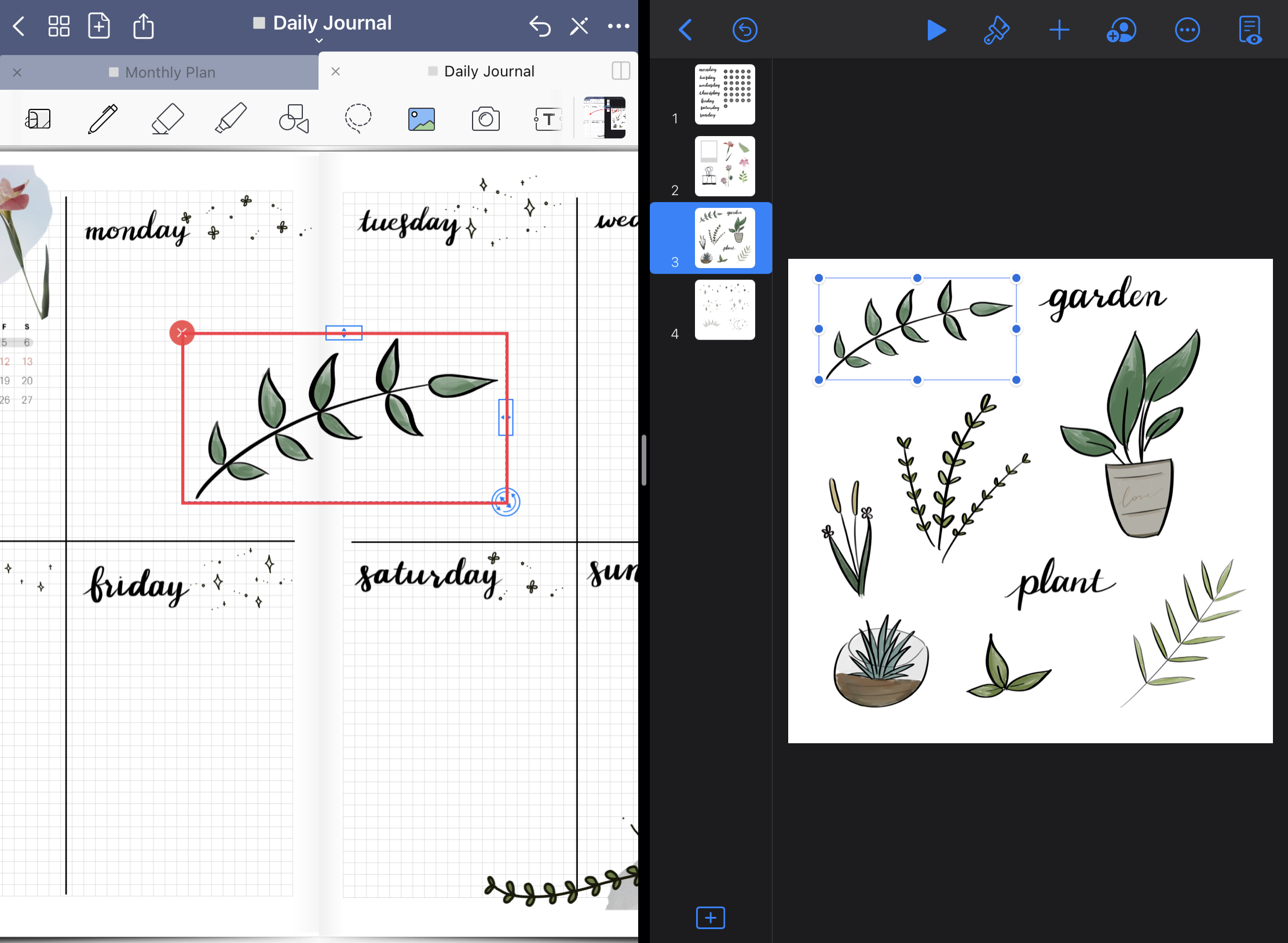This screenshot has width=1288, height=943.
Task: Select slide 2 thumbnail with flowers
Action: [724, 166]
